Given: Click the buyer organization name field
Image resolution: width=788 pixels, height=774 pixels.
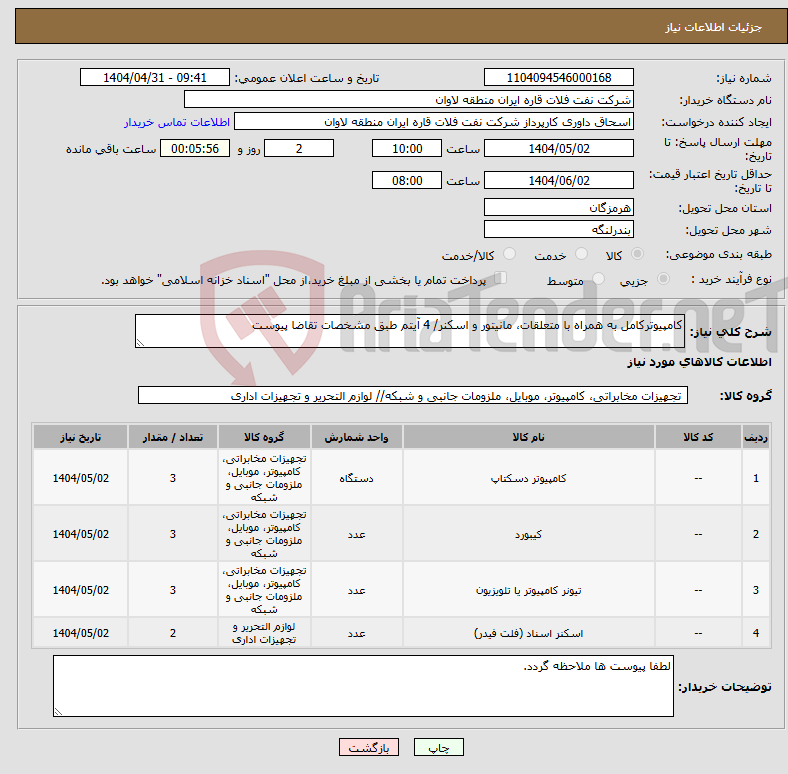Looking at the screenshot, I should (409, 100).
